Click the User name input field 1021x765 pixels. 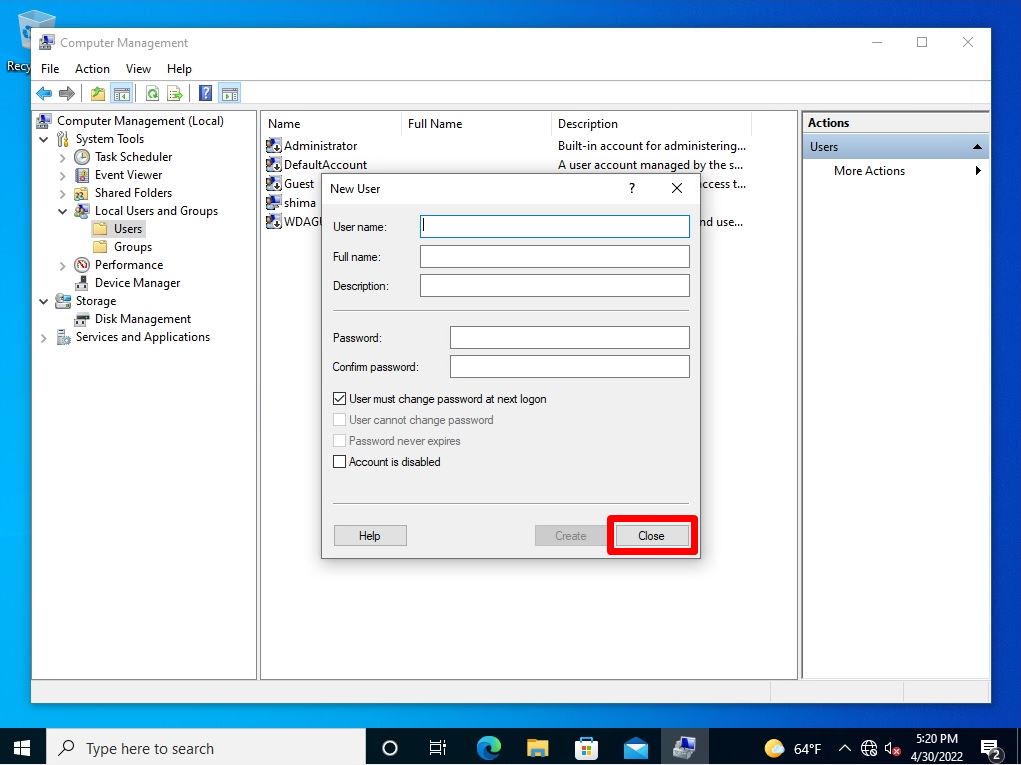[555, 227]
